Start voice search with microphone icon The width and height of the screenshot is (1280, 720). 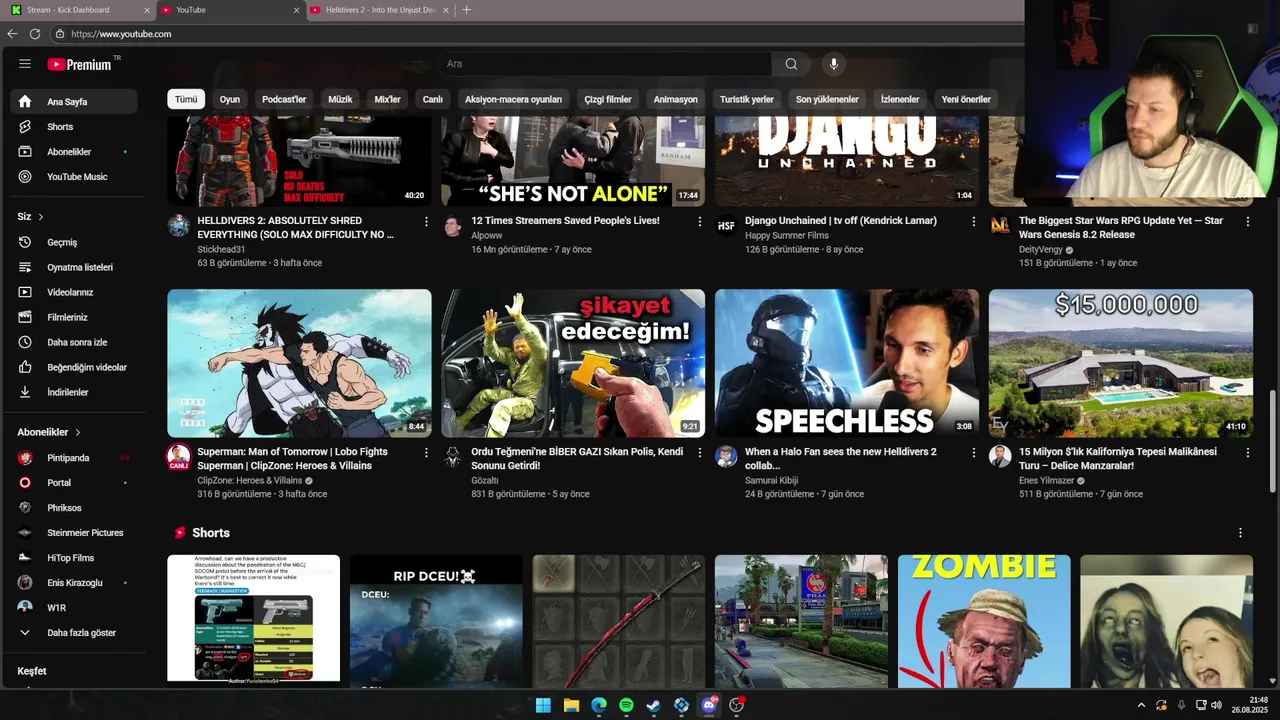(834, 64)
